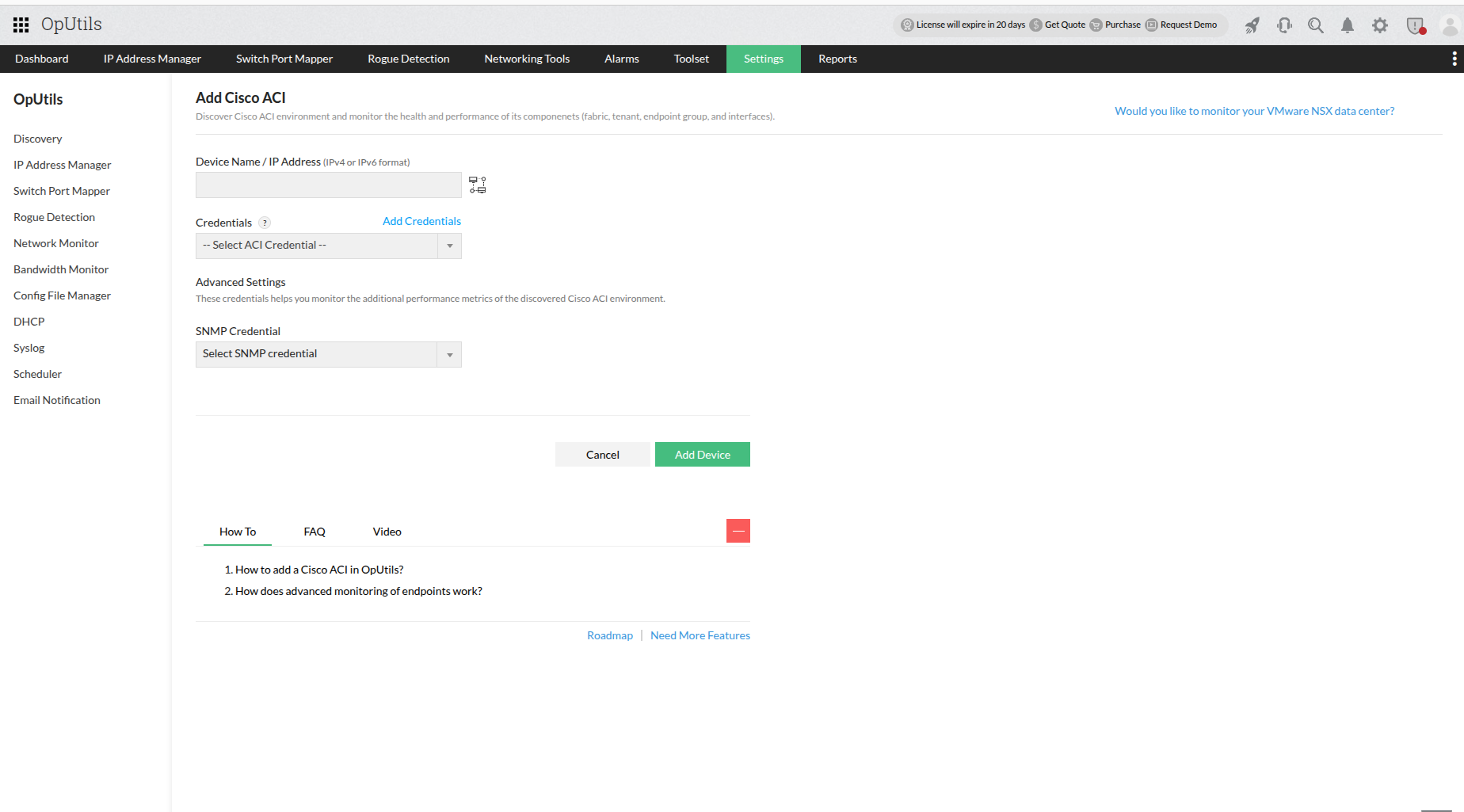Open the Switch Port Mapper top tab
The height and width of the screenshot is (812, 1464).
coord(284,59)
